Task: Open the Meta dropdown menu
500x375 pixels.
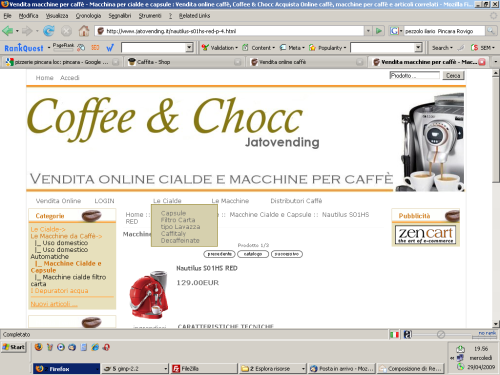Action: click(292, 48)
